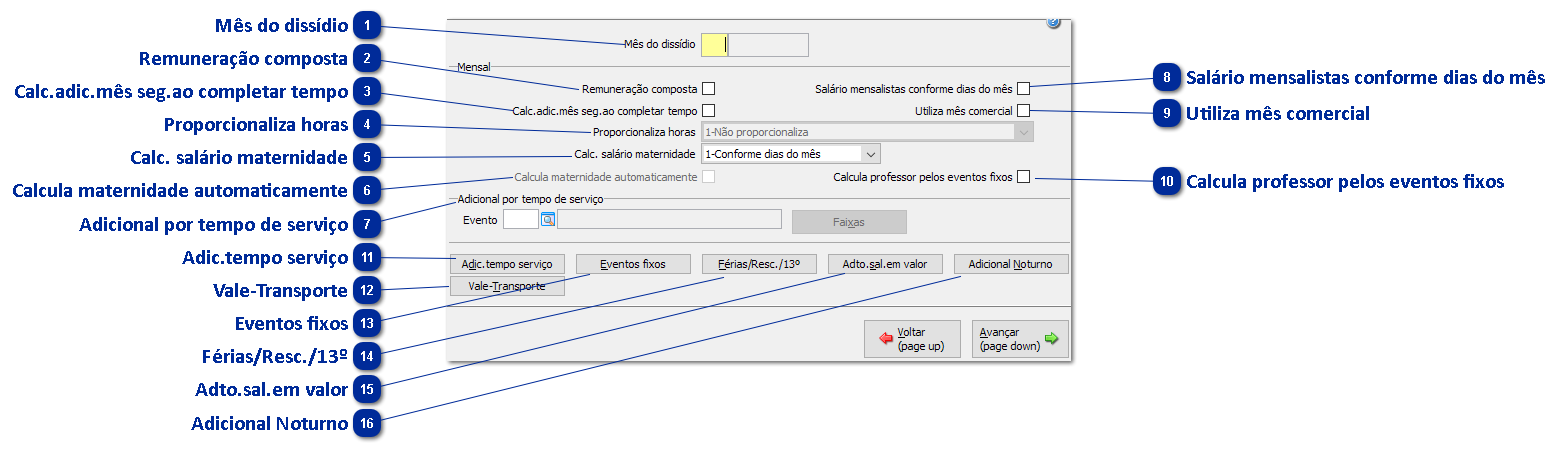Toggle Calcula maternidade automaticamente checkbox

tap(708, 177)
